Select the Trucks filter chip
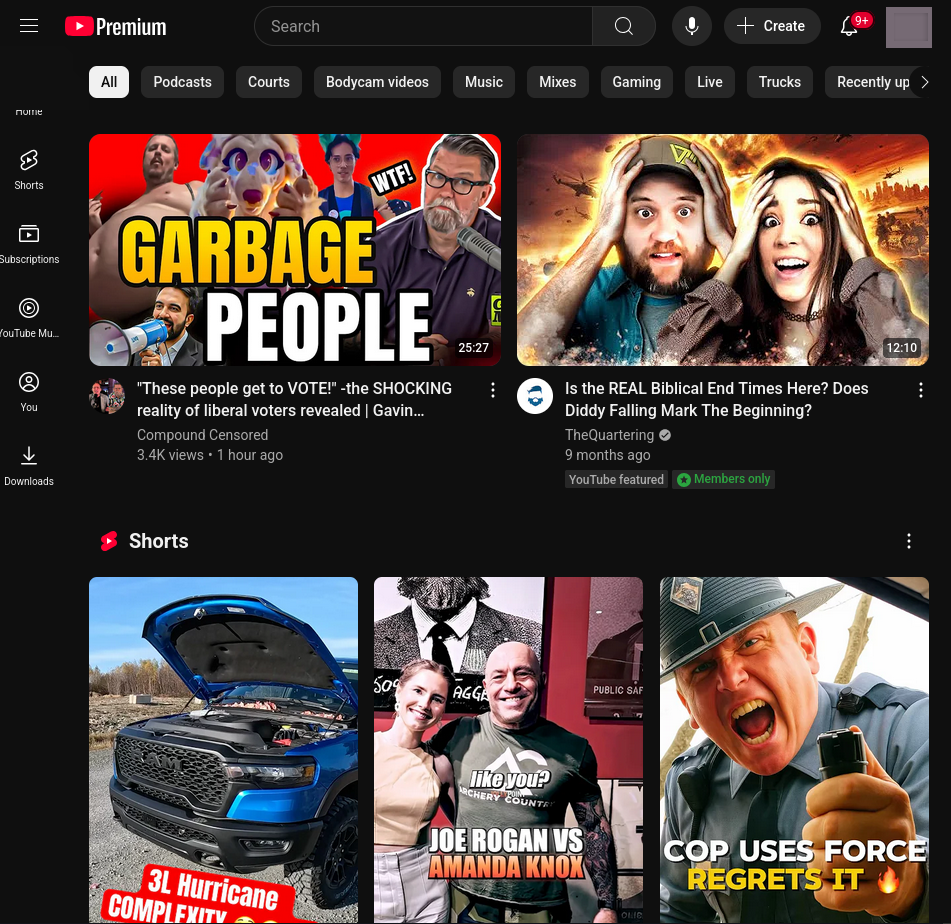Screen dimensions: 951x924 coord(779,82)
